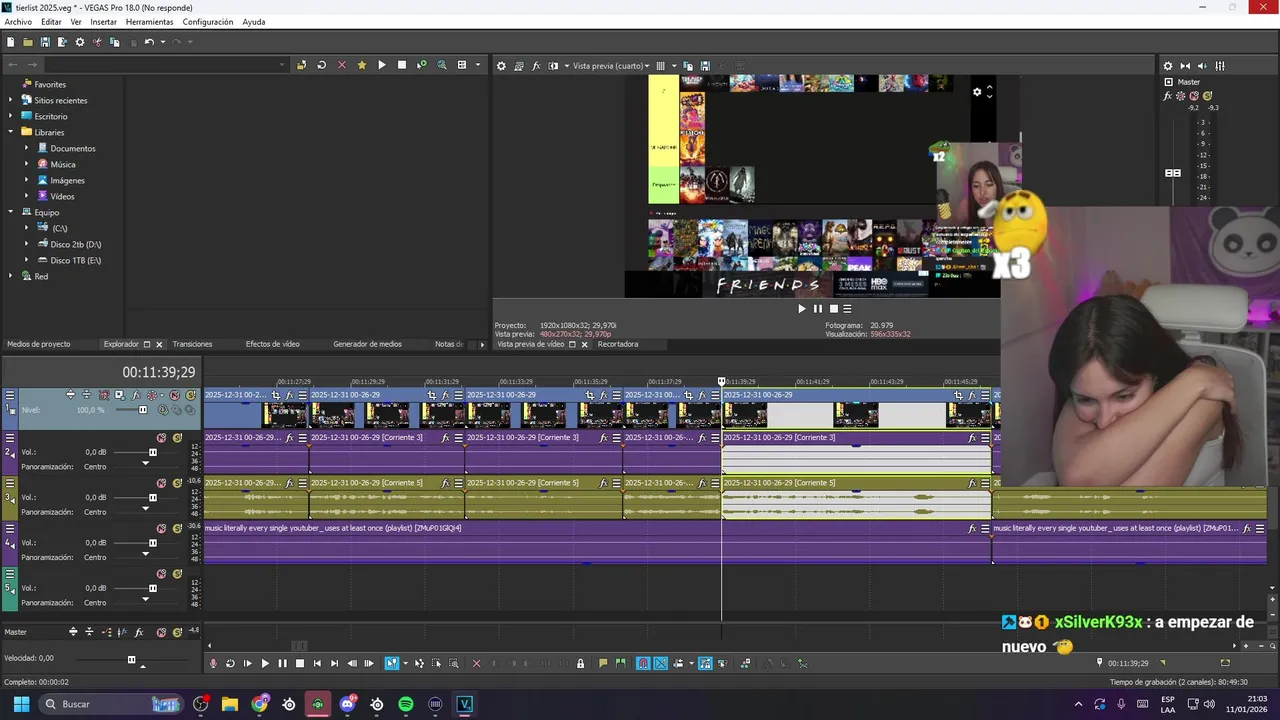The image size is (1280, 720).
Task: Switch to Generador de medios tab
Action: (367, 344)
